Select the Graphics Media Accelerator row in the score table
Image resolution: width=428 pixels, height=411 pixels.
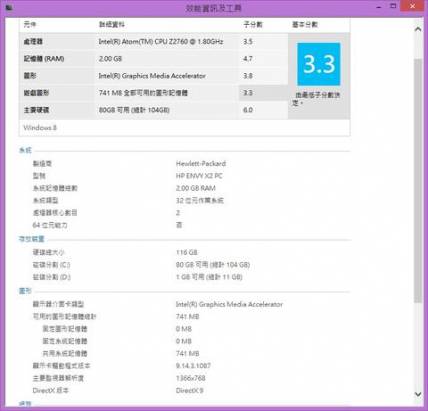tap(154, 76)
